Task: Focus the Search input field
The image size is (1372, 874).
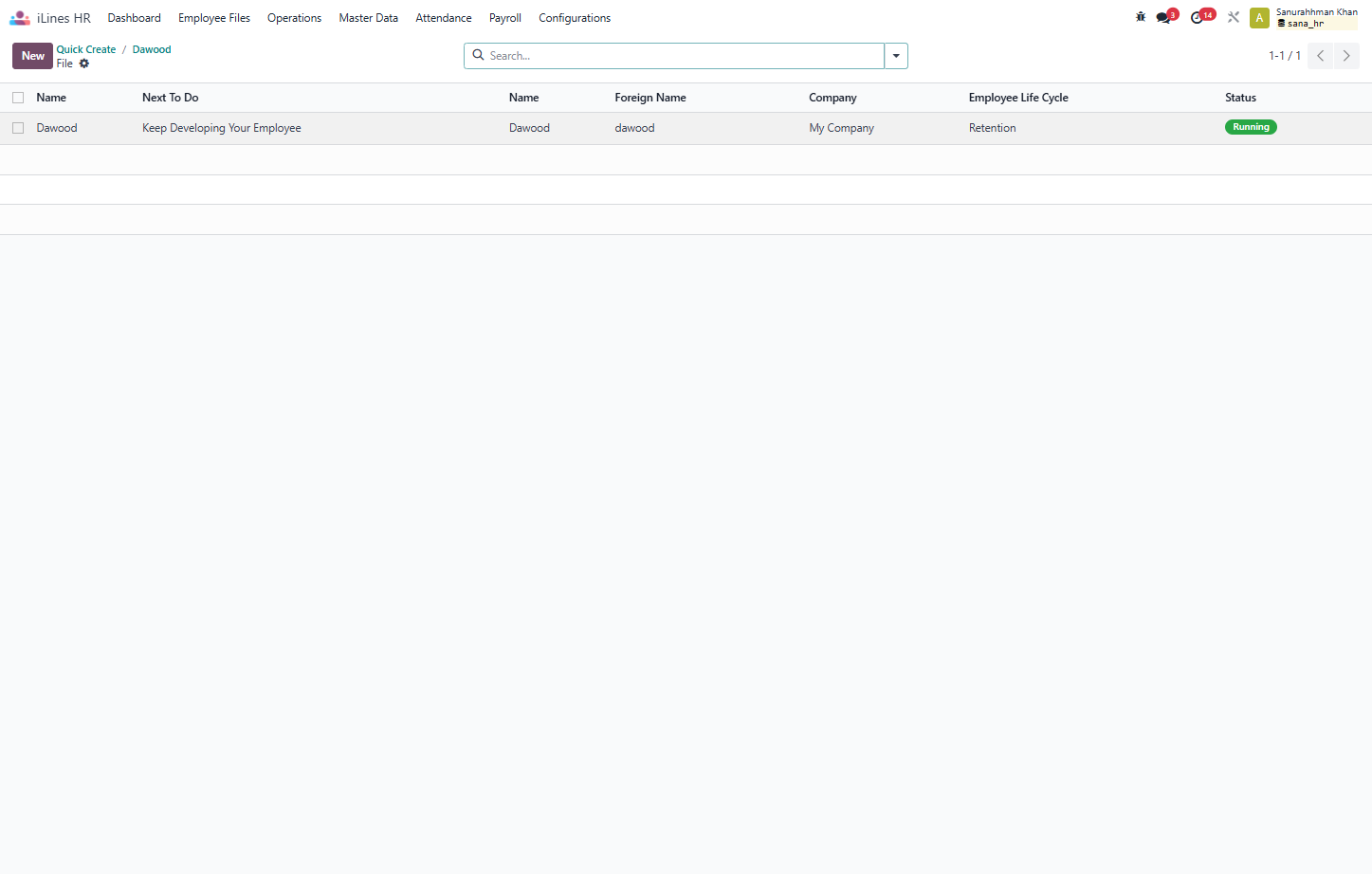Action: tap(685, 56)
